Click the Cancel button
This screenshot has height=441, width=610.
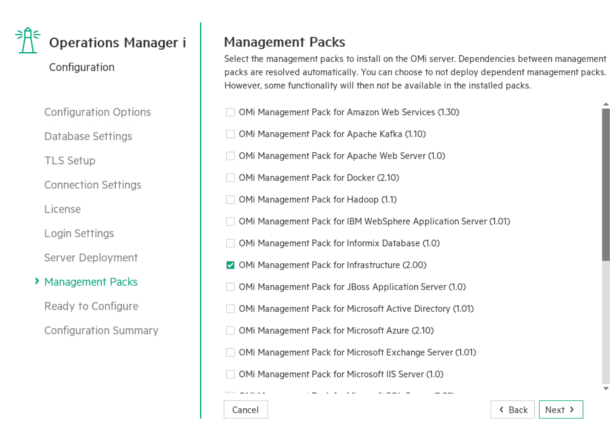pos(245,410)
